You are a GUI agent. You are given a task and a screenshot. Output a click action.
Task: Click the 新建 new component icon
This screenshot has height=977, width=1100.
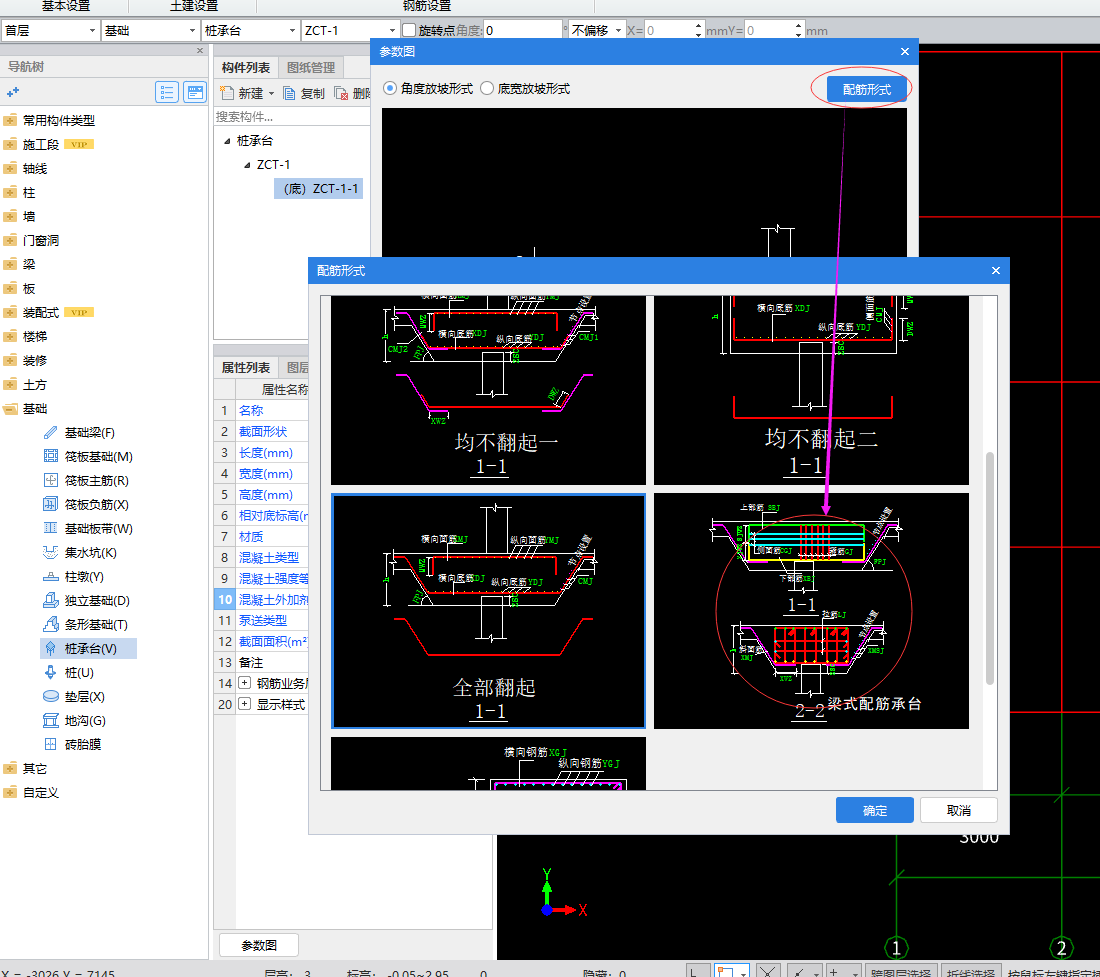(227, 93)
